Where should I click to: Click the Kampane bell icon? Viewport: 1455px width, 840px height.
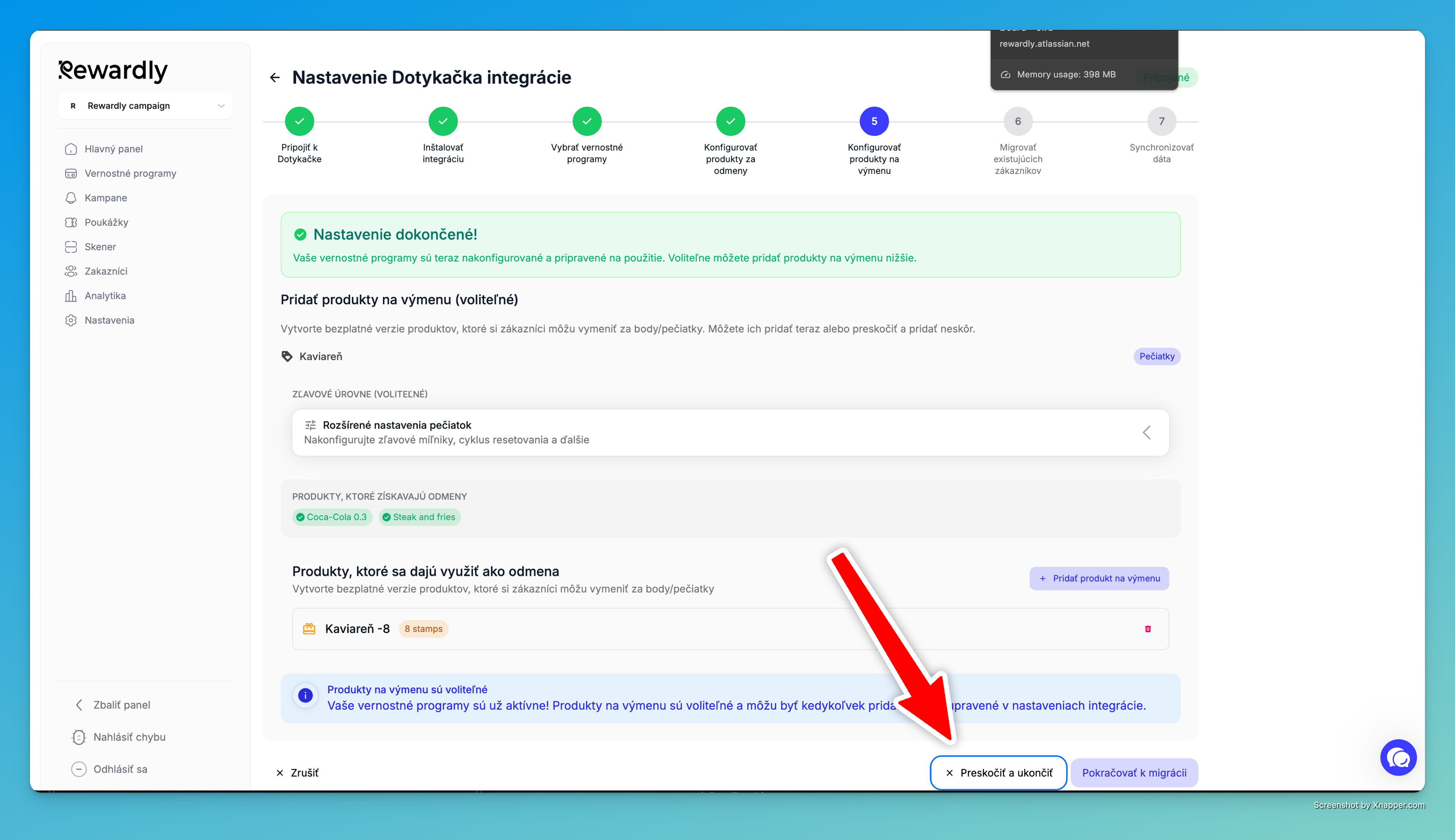coord(71,198)
